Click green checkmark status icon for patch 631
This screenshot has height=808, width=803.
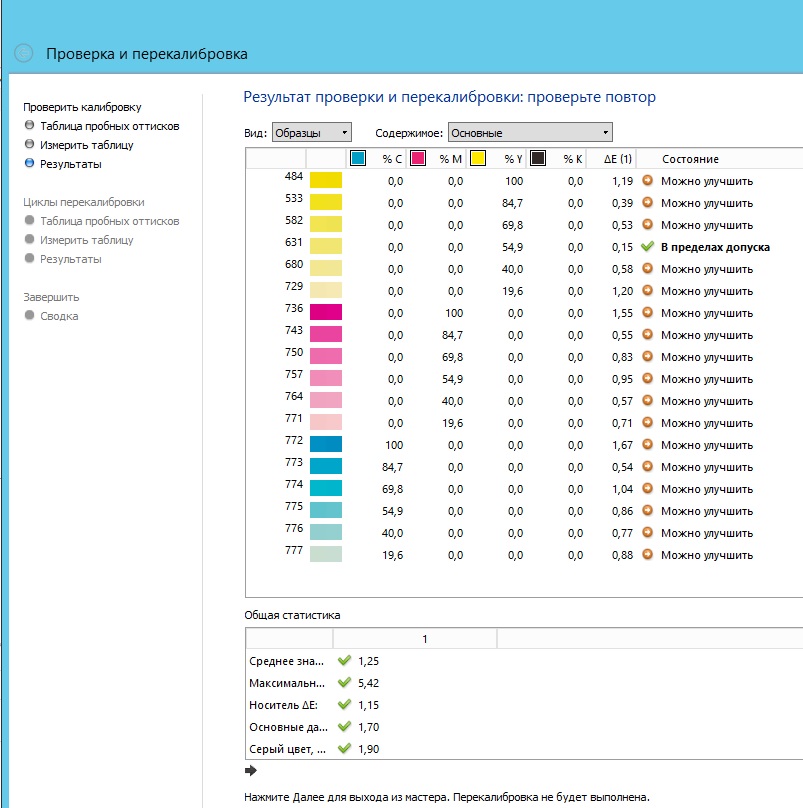tap(647, 247)
